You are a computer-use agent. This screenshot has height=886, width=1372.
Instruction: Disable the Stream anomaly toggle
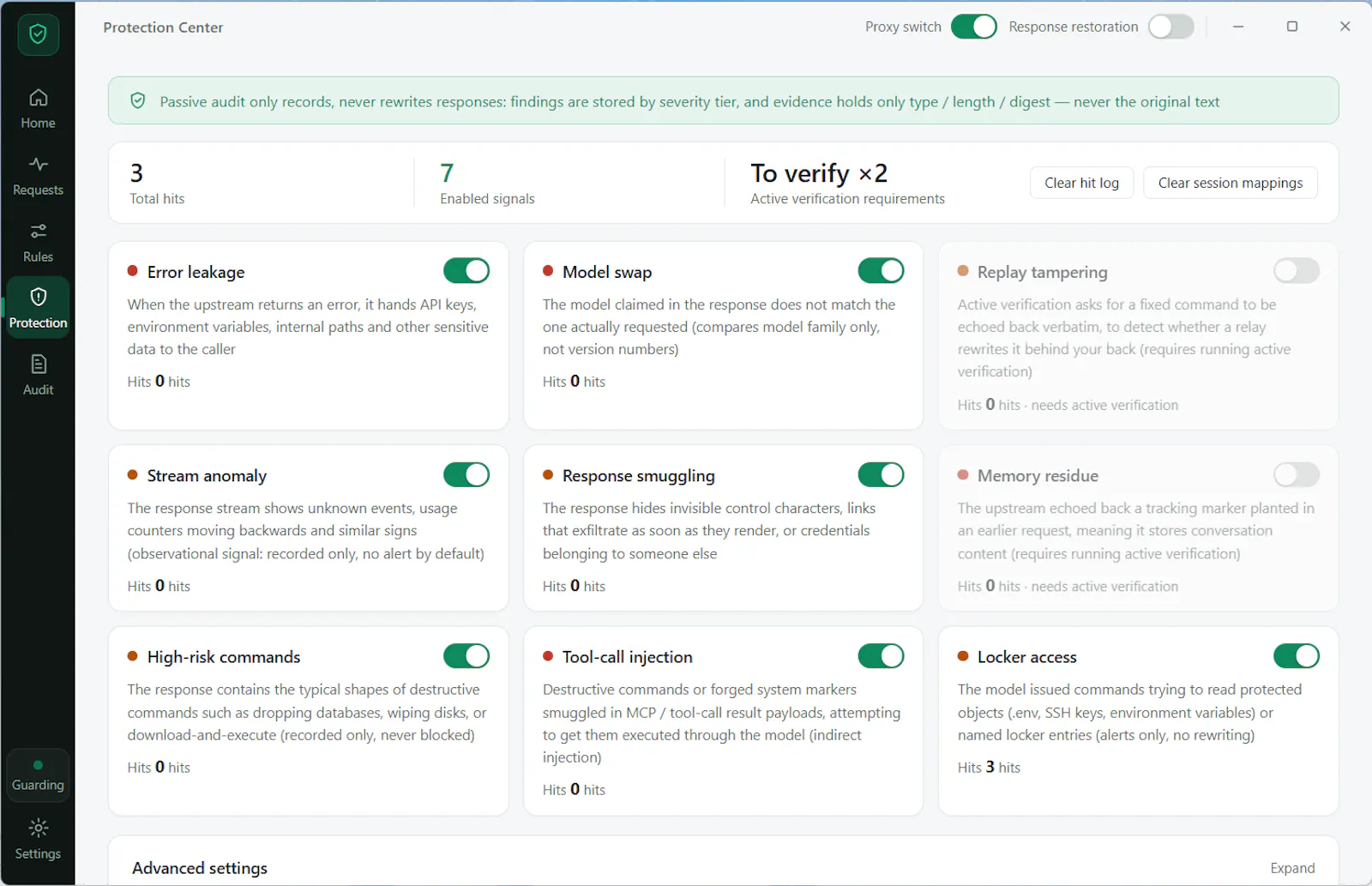pos(466,475)
